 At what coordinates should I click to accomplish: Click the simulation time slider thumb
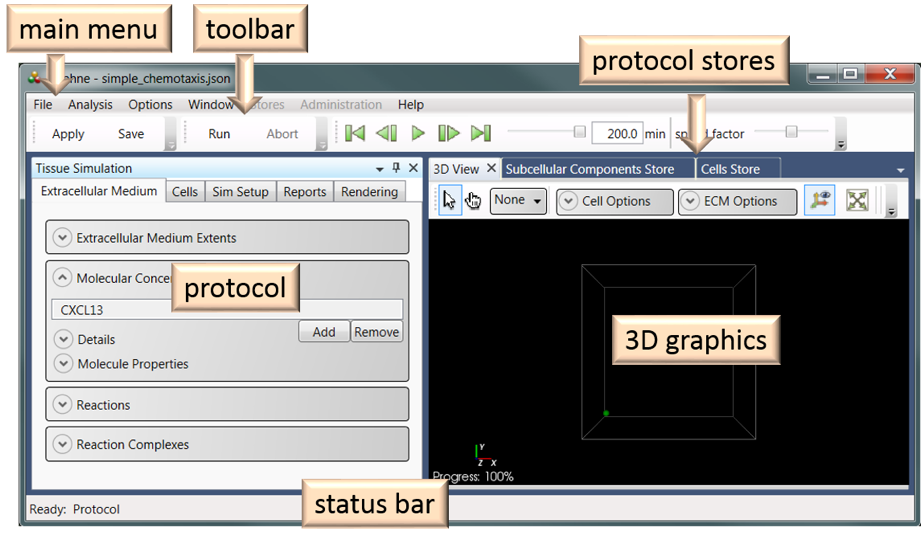tap(580, 132)
